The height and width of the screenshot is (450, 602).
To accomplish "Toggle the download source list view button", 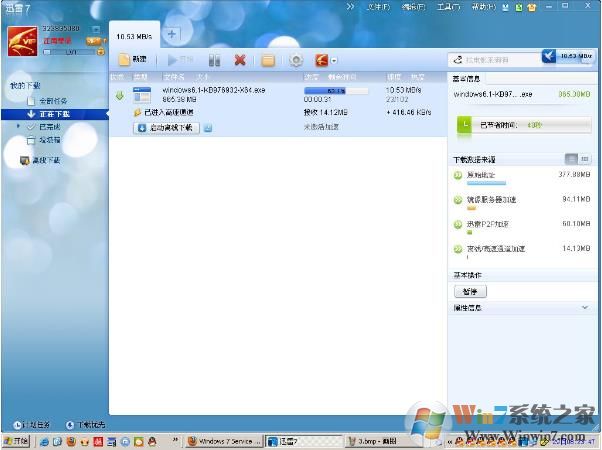I will click(571, 159).
